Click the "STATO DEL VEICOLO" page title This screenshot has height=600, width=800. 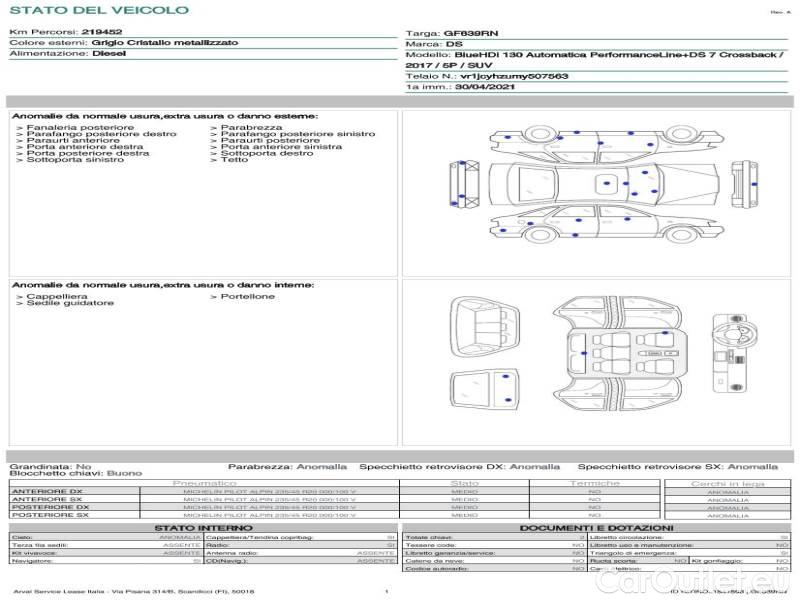point(99,10)
